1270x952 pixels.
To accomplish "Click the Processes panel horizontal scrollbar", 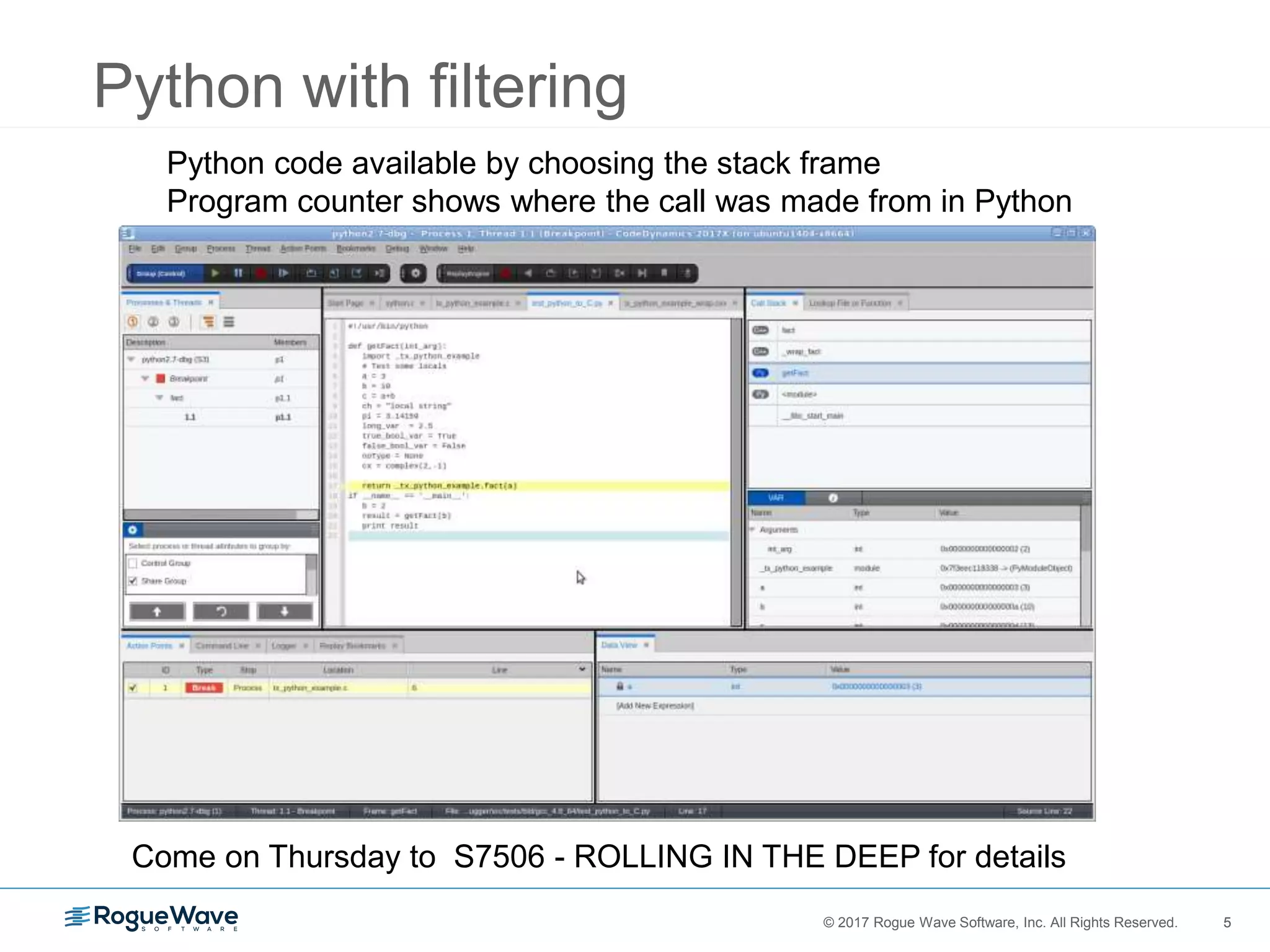I will click(x=221, y=514).
